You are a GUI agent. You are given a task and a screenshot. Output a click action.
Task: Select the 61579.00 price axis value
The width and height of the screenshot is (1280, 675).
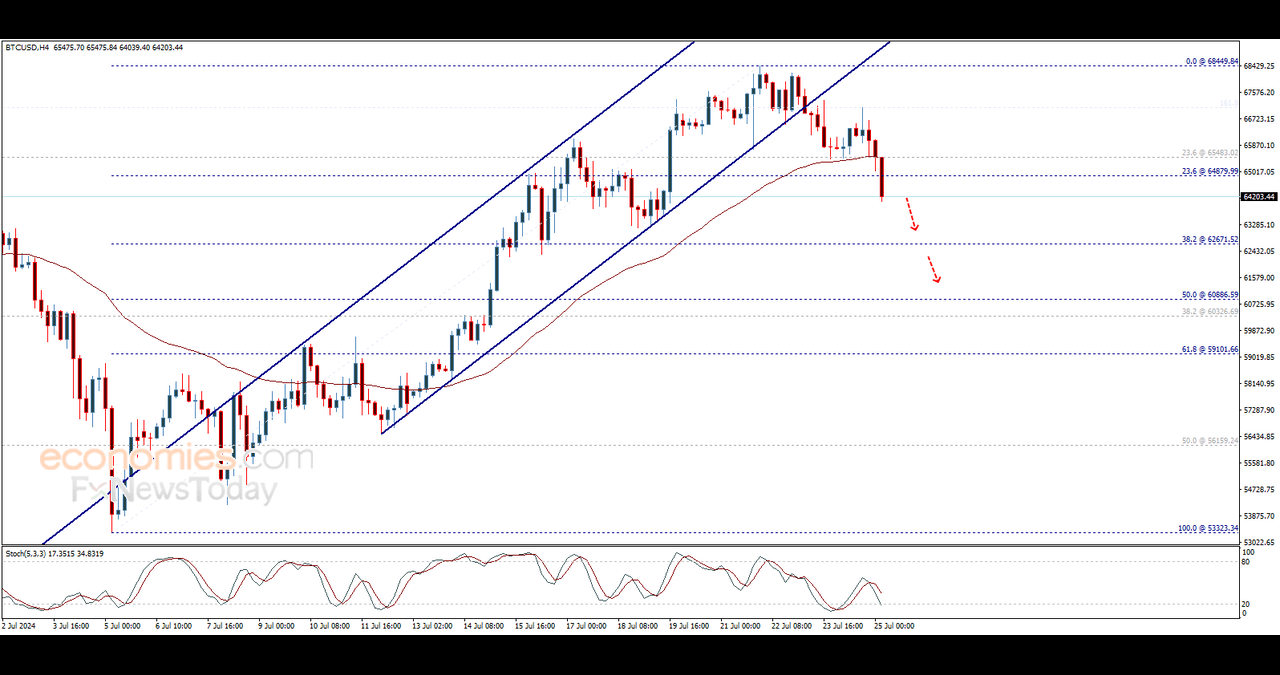point(1260,278)
